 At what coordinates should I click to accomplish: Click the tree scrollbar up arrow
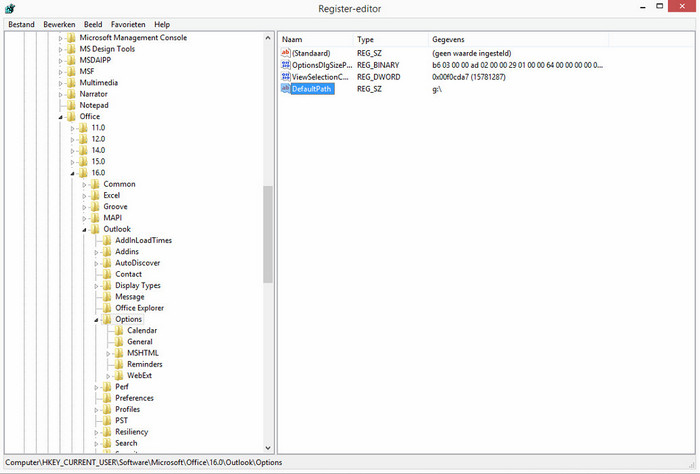pos(268,38)
